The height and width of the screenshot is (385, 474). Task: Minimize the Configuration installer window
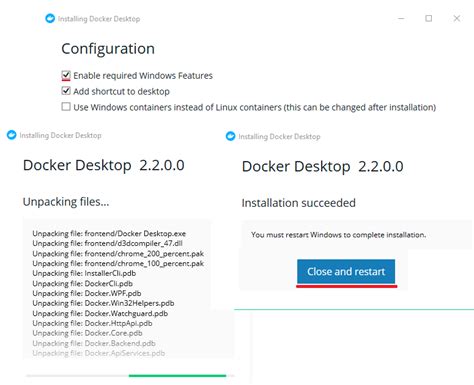[401, 18]
